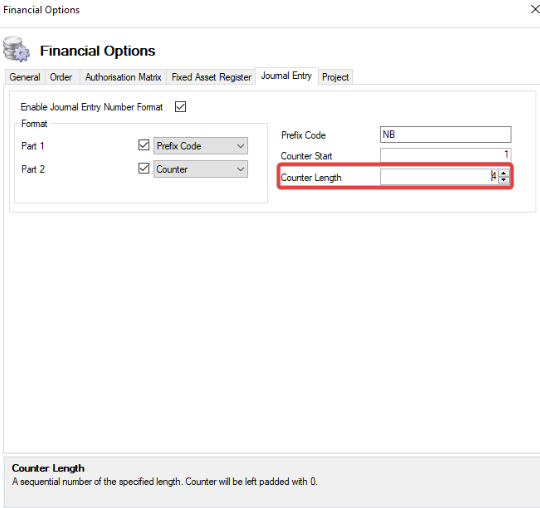Click the Counter Start input field
The height and width of the screenshot is (508, 540).
[x=446, y=155]
